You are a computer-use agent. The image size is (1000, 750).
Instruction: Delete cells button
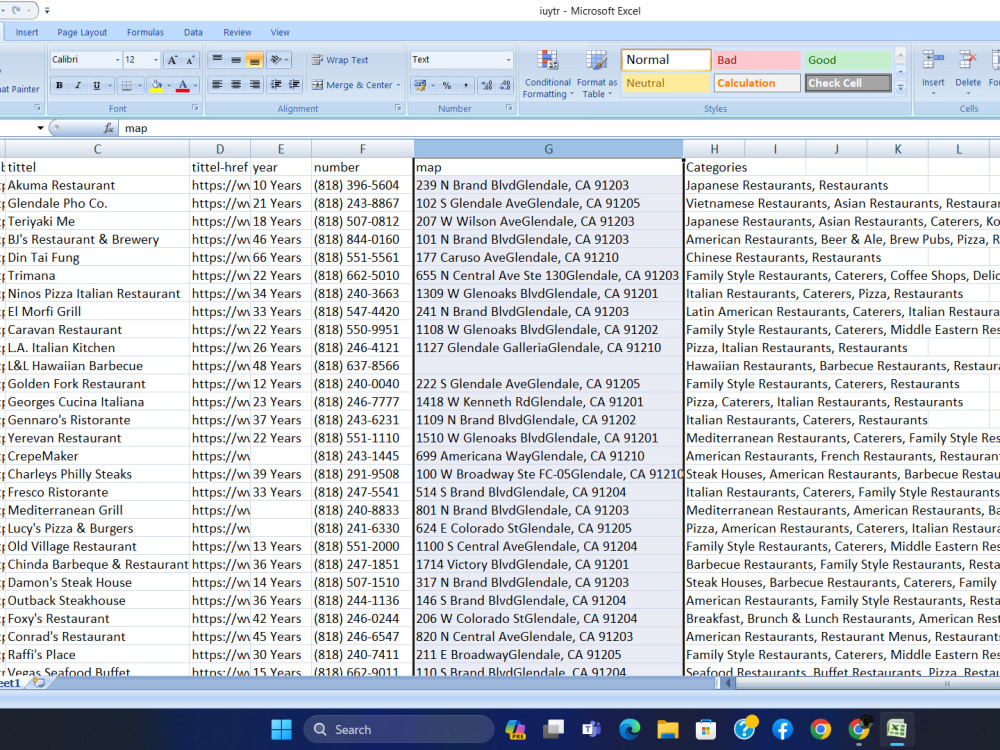pos(968,73)
